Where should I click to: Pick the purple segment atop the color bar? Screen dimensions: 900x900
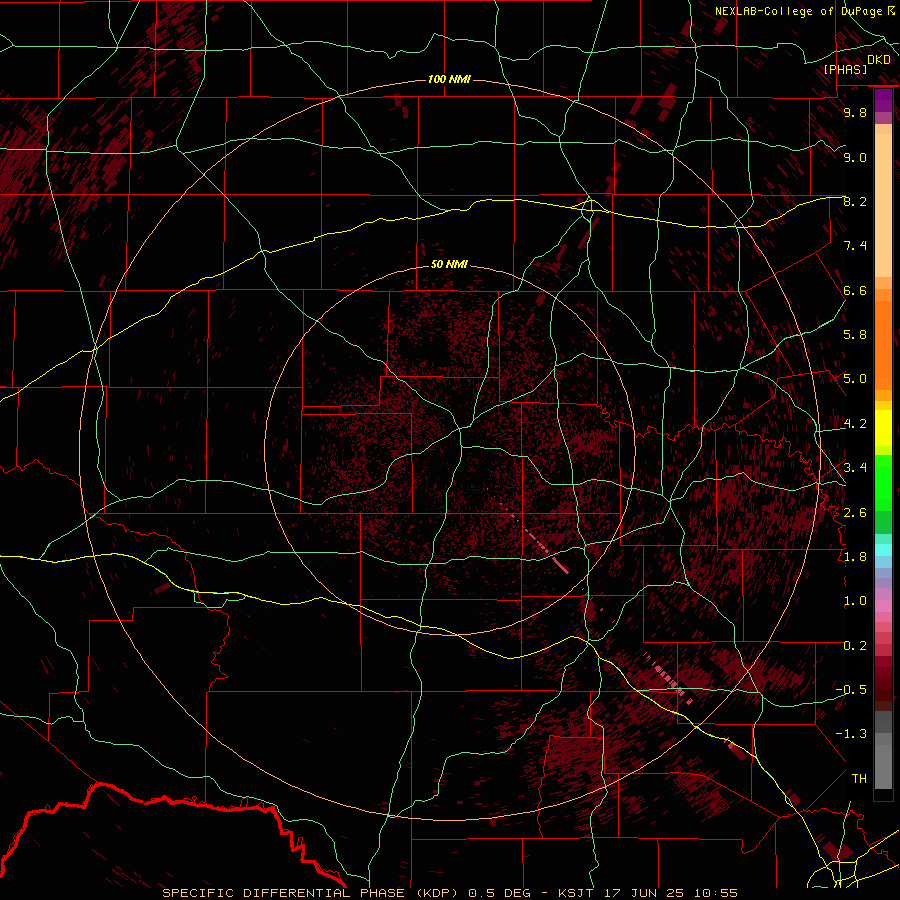click(x=883, y=100)
